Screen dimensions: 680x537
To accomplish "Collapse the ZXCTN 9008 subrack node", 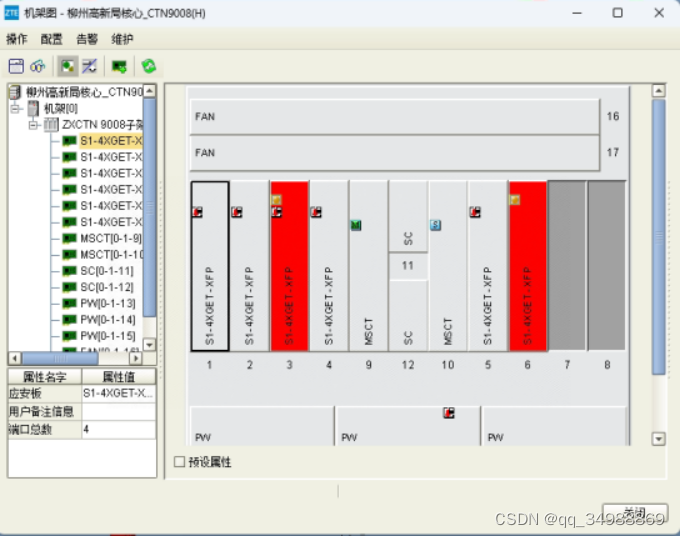I will coord(33,125).
